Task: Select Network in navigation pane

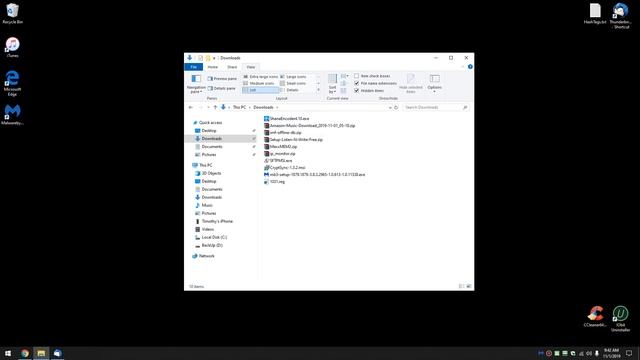Action: (206, 256)
